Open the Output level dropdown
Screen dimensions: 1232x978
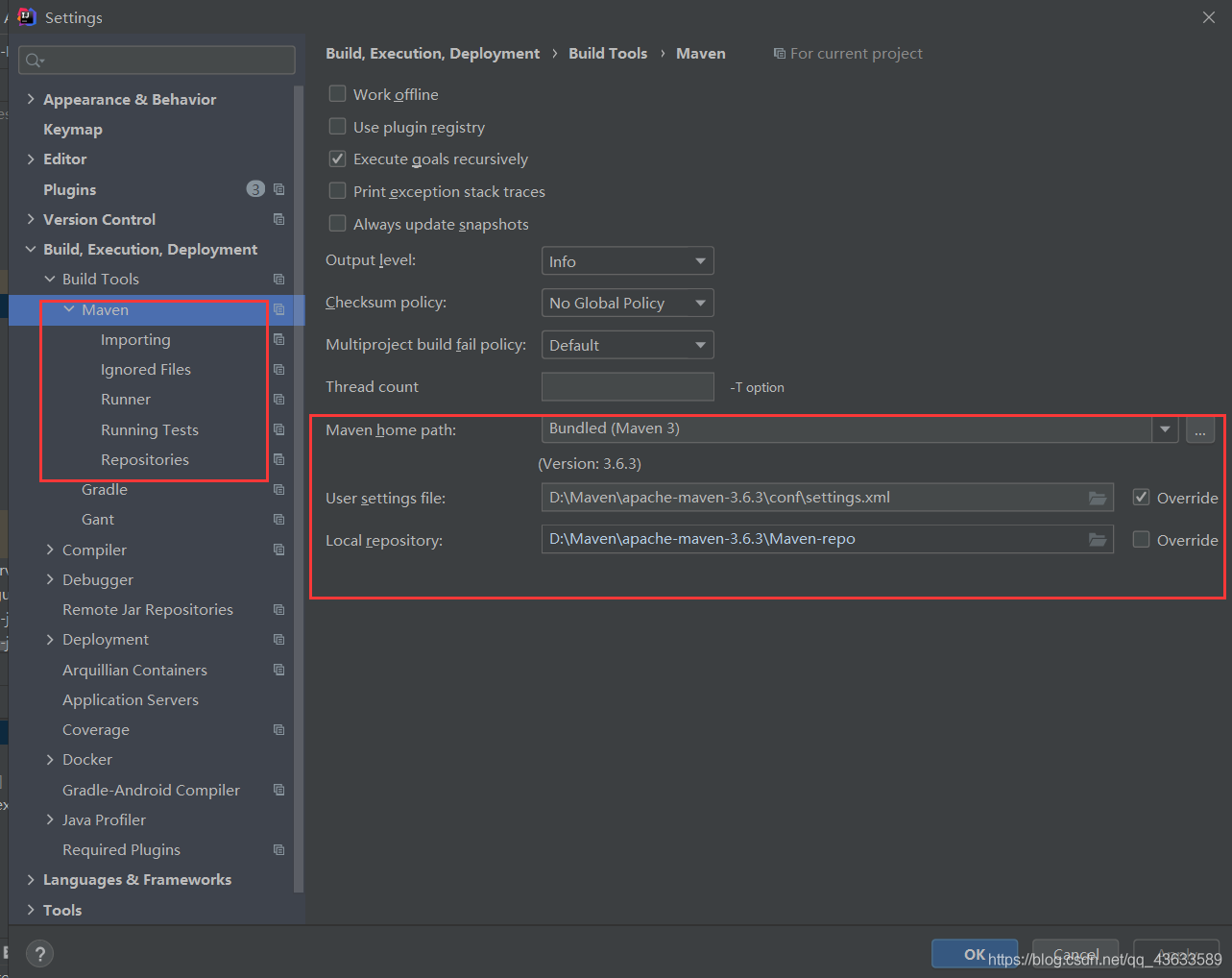point(628,261)
